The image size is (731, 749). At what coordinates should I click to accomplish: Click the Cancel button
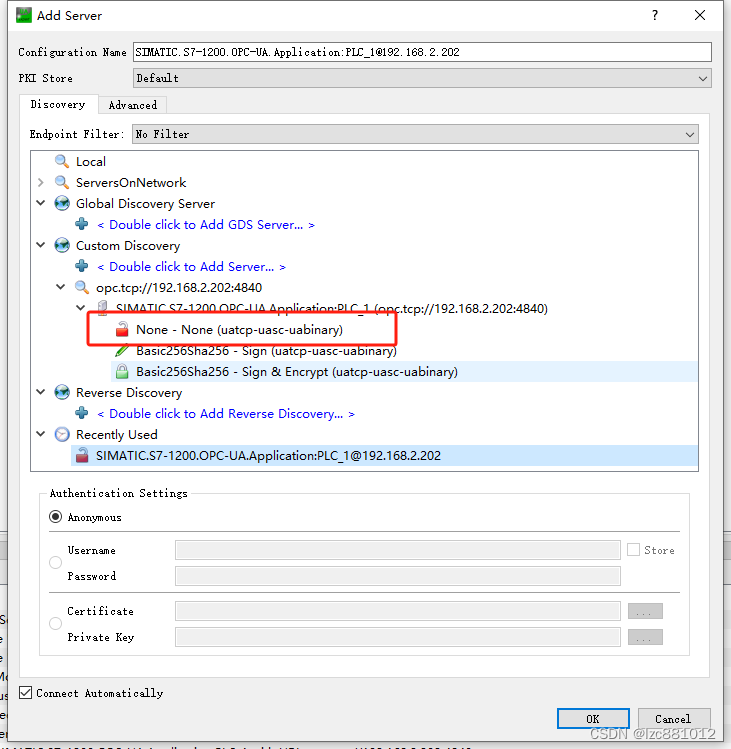(674, 719)
